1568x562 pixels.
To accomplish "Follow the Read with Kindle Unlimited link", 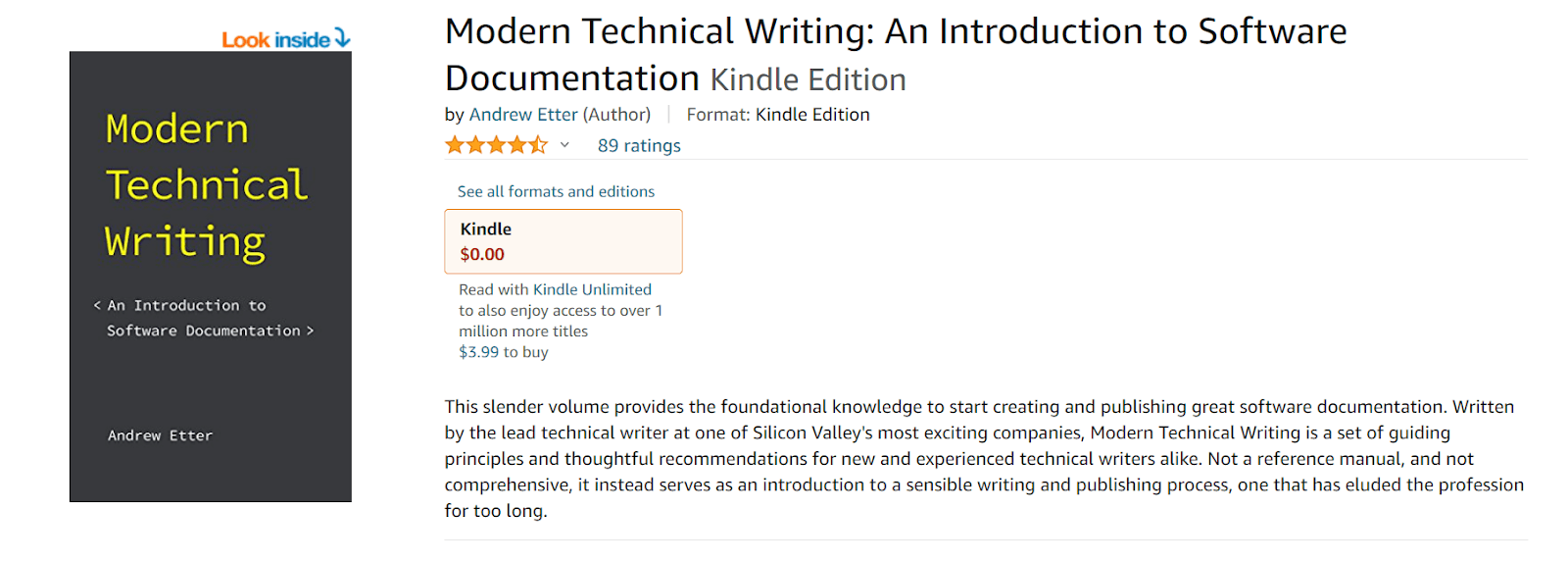I will tap(555, 289).
